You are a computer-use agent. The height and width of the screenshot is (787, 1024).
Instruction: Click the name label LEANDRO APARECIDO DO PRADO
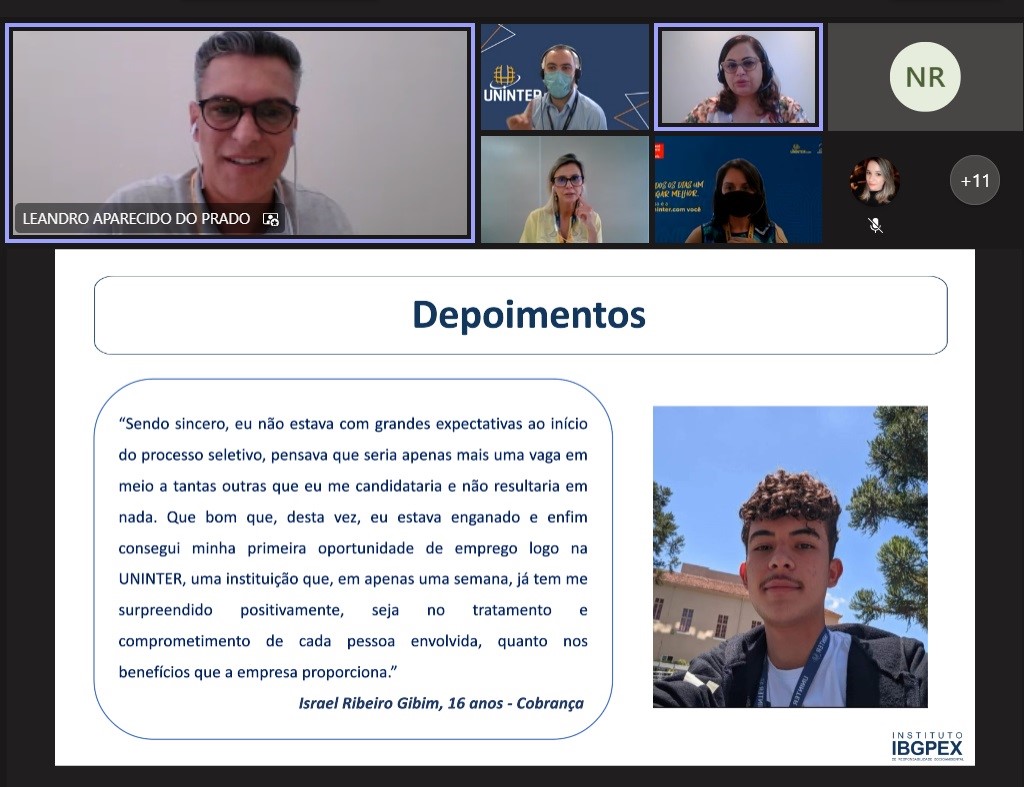click(136, 219)
